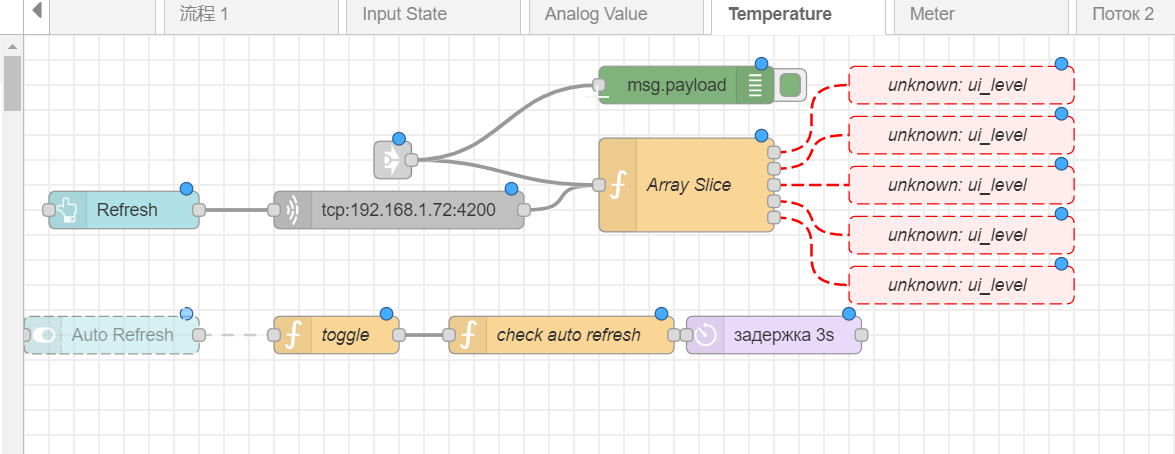The image size is (1175, 454).
Task: Click the Refresh button node hand icon
Action: 68,210
